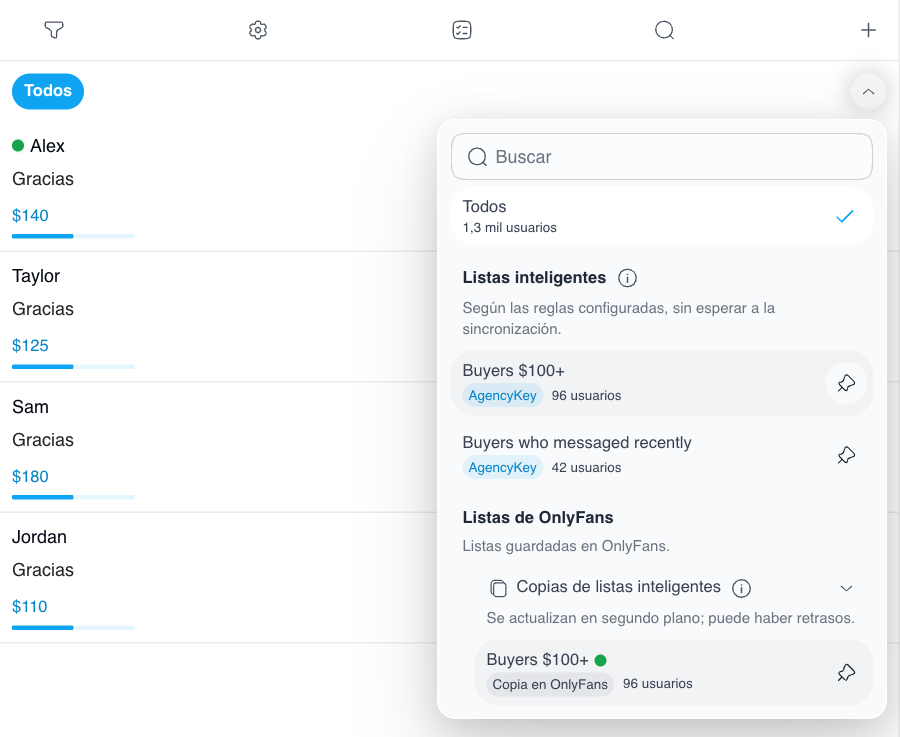The image size is (900, 737).
Task: Click Taylor's Gracias message preview
Action: tap(43, 309)
